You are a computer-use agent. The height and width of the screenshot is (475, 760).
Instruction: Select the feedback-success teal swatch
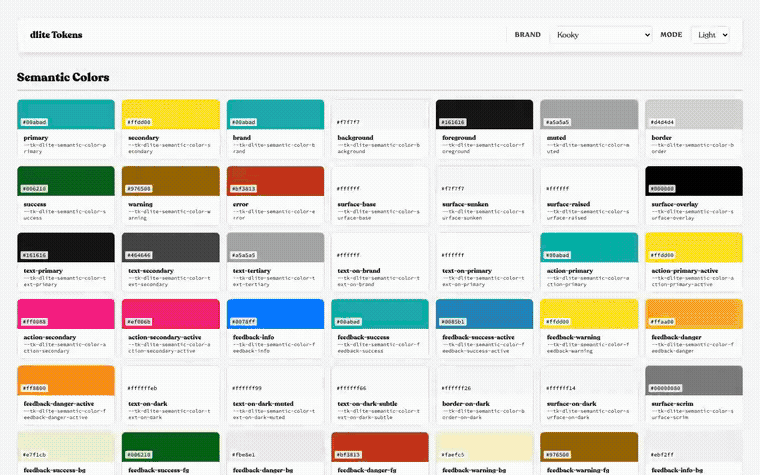point(380,314)
